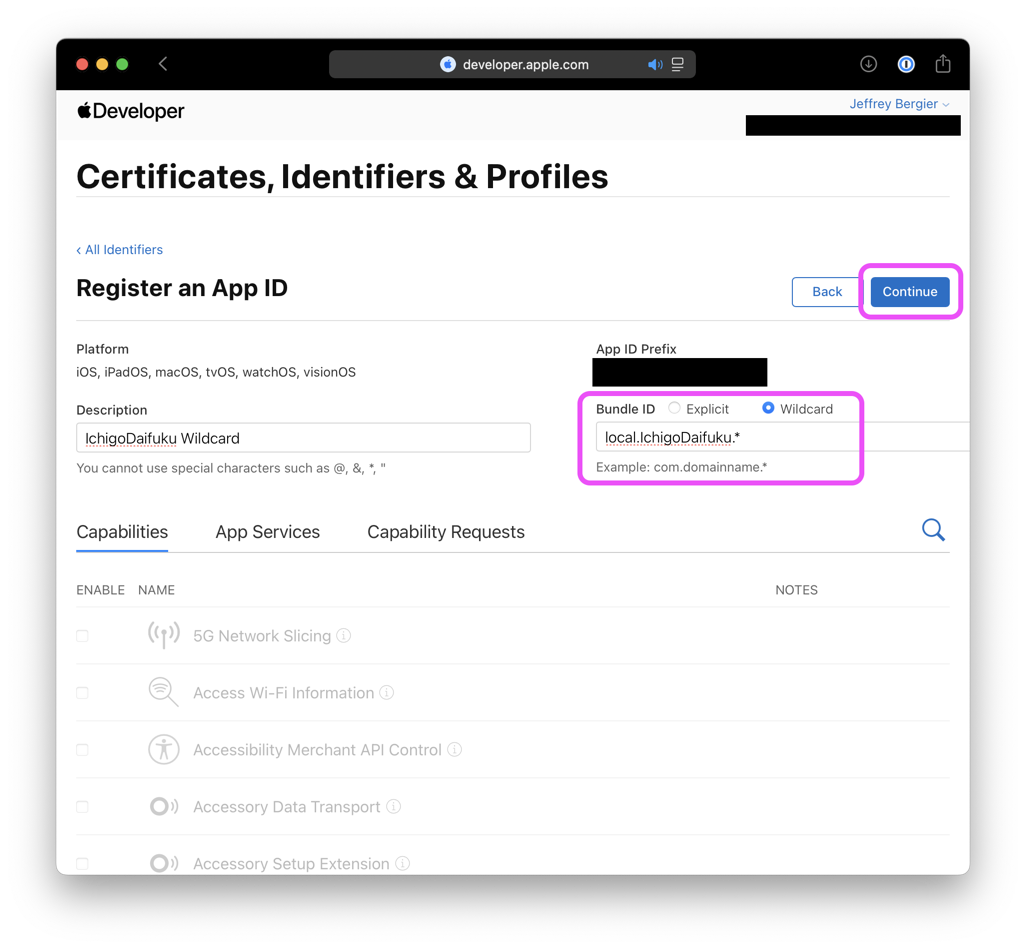Show info for Access Wi-Fi Information
This screenshot has width=1026, height=949.
(387, 693)
